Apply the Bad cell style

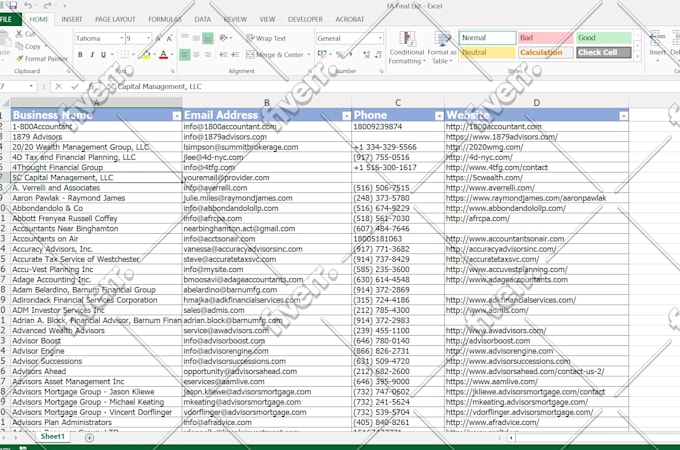pos(546,38)
